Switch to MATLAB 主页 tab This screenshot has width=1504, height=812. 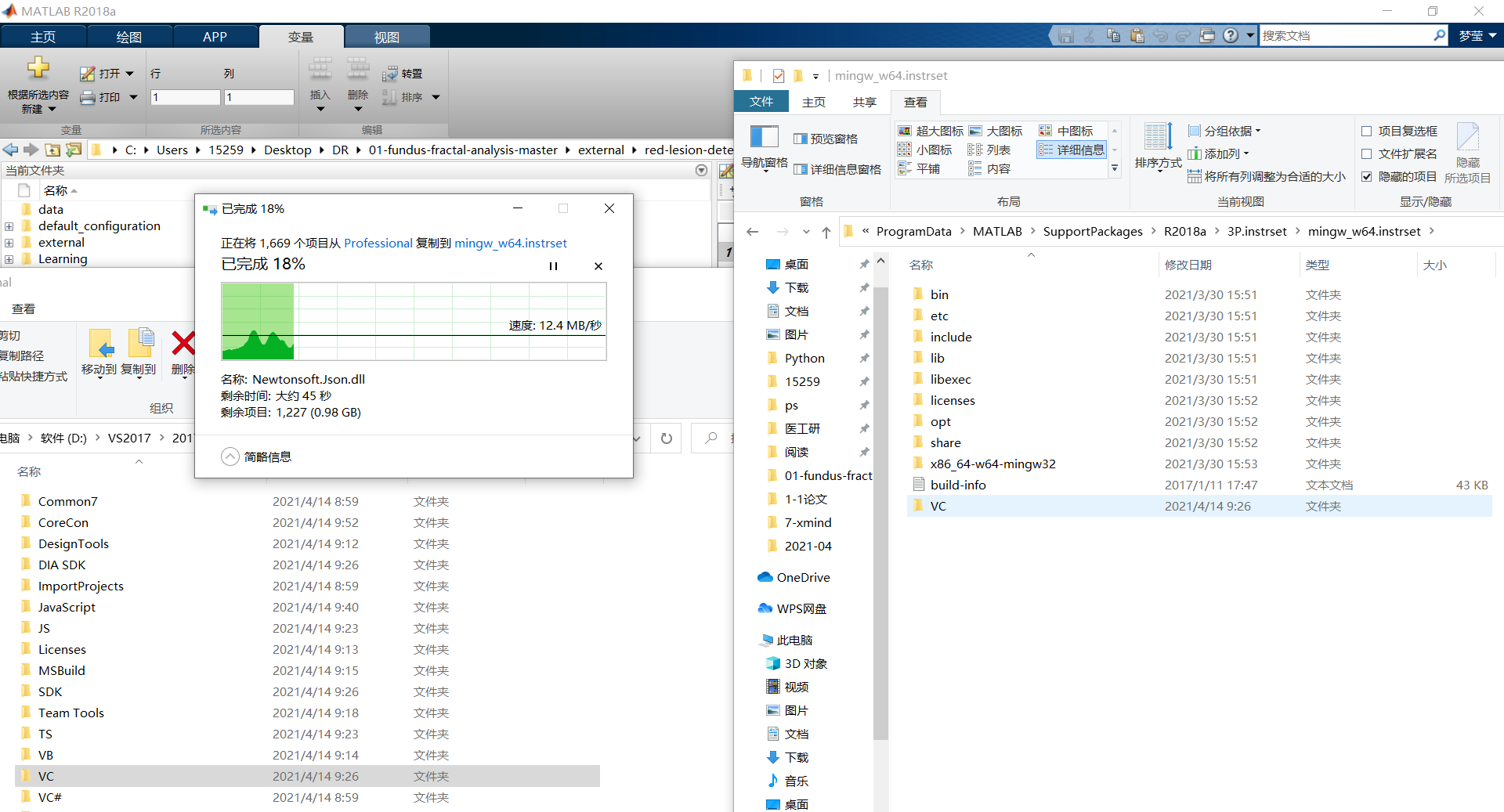pyautogui.click(x=43, y=37)
